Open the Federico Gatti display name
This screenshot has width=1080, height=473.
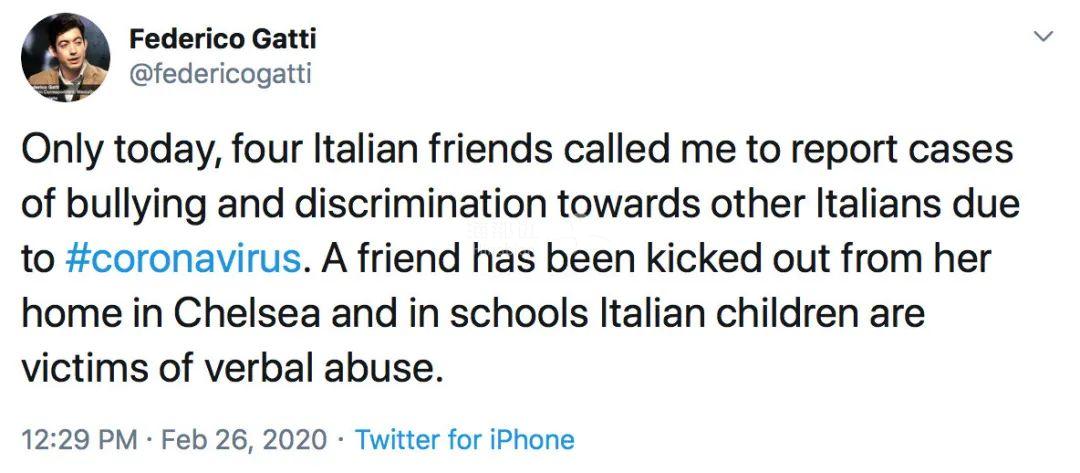[222, 39]
